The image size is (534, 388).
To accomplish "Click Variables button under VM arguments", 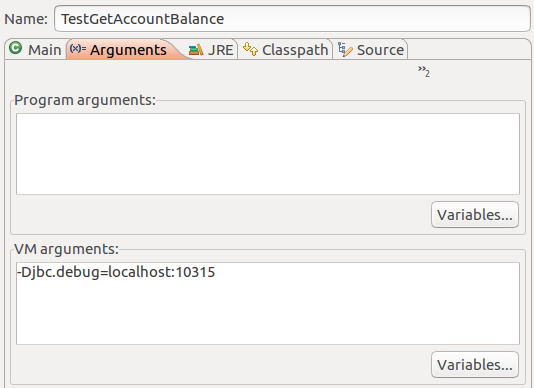I will pyautogui.click(x=475, y=364).
